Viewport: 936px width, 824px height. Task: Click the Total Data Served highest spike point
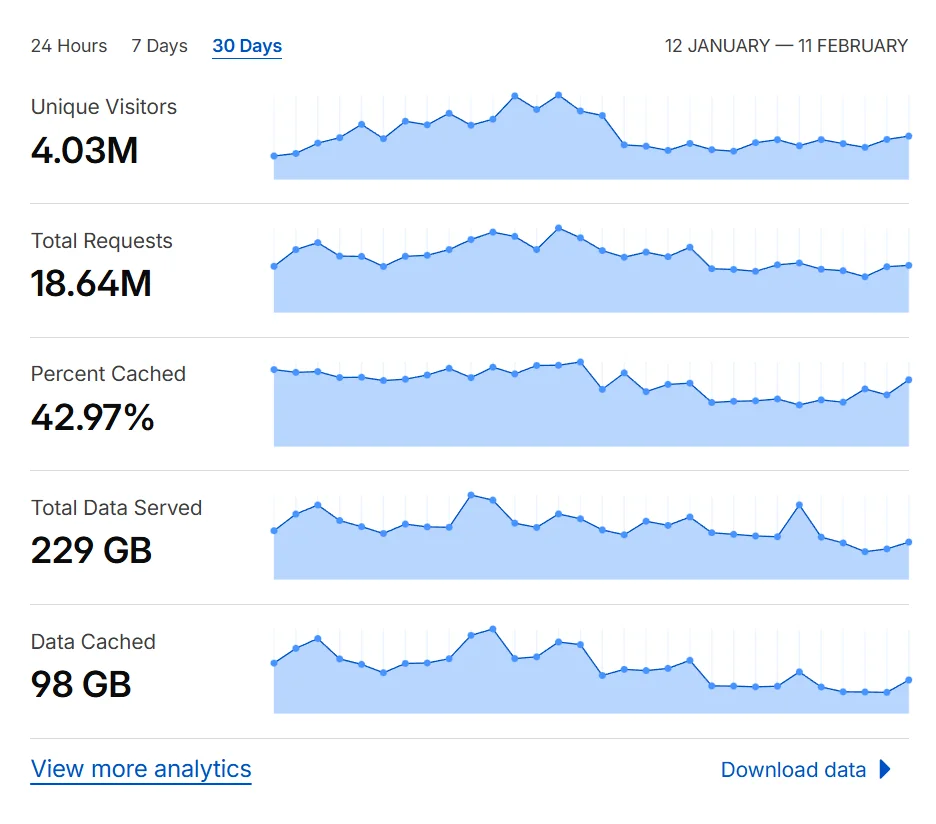[471, 494]
